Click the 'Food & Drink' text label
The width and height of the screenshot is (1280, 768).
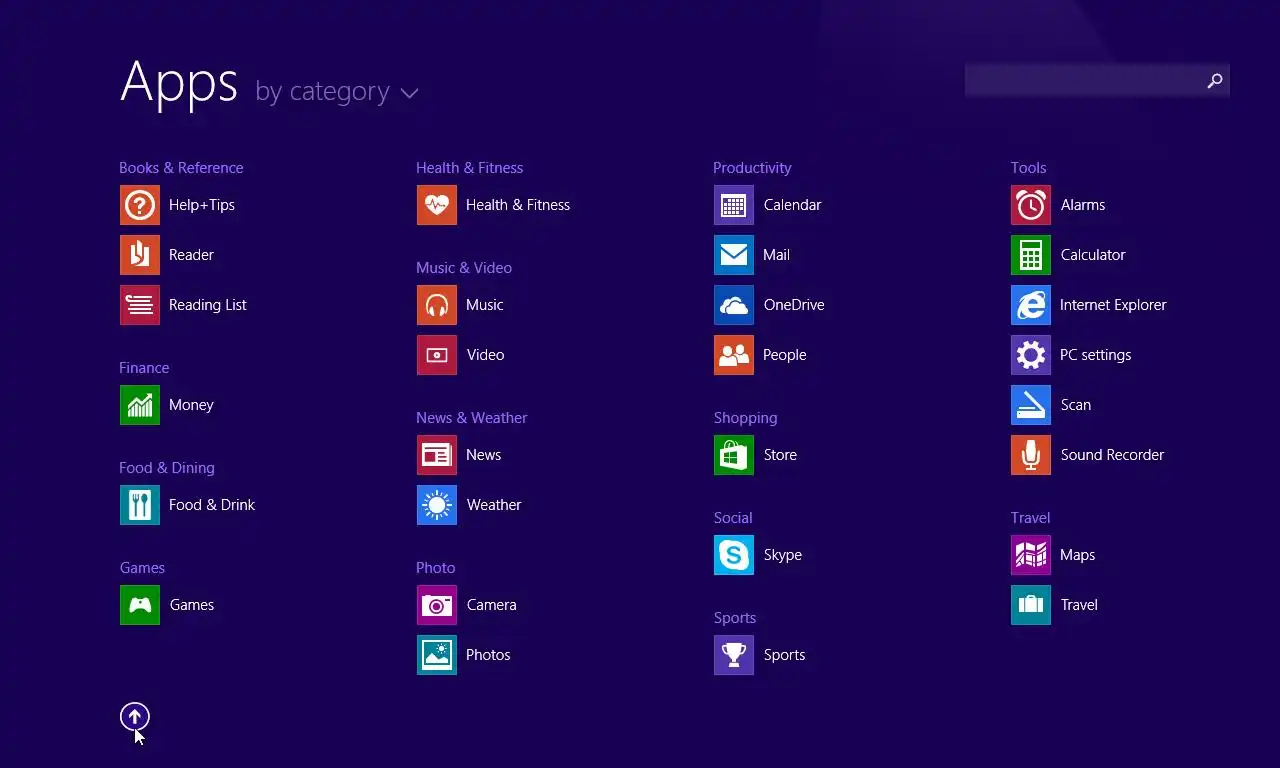click(x=212, y=505)
